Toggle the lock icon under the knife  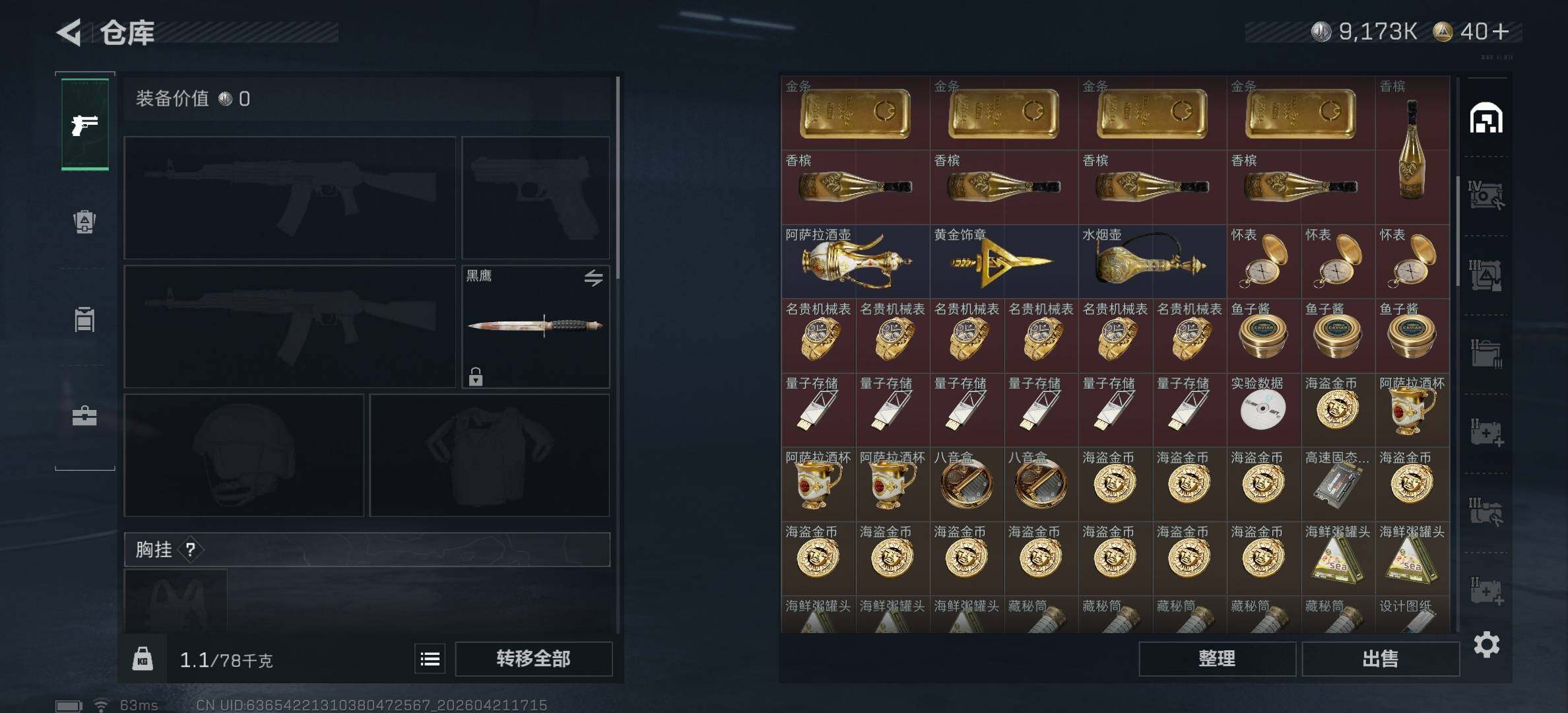pyautogui.click(x=476, y=377)
